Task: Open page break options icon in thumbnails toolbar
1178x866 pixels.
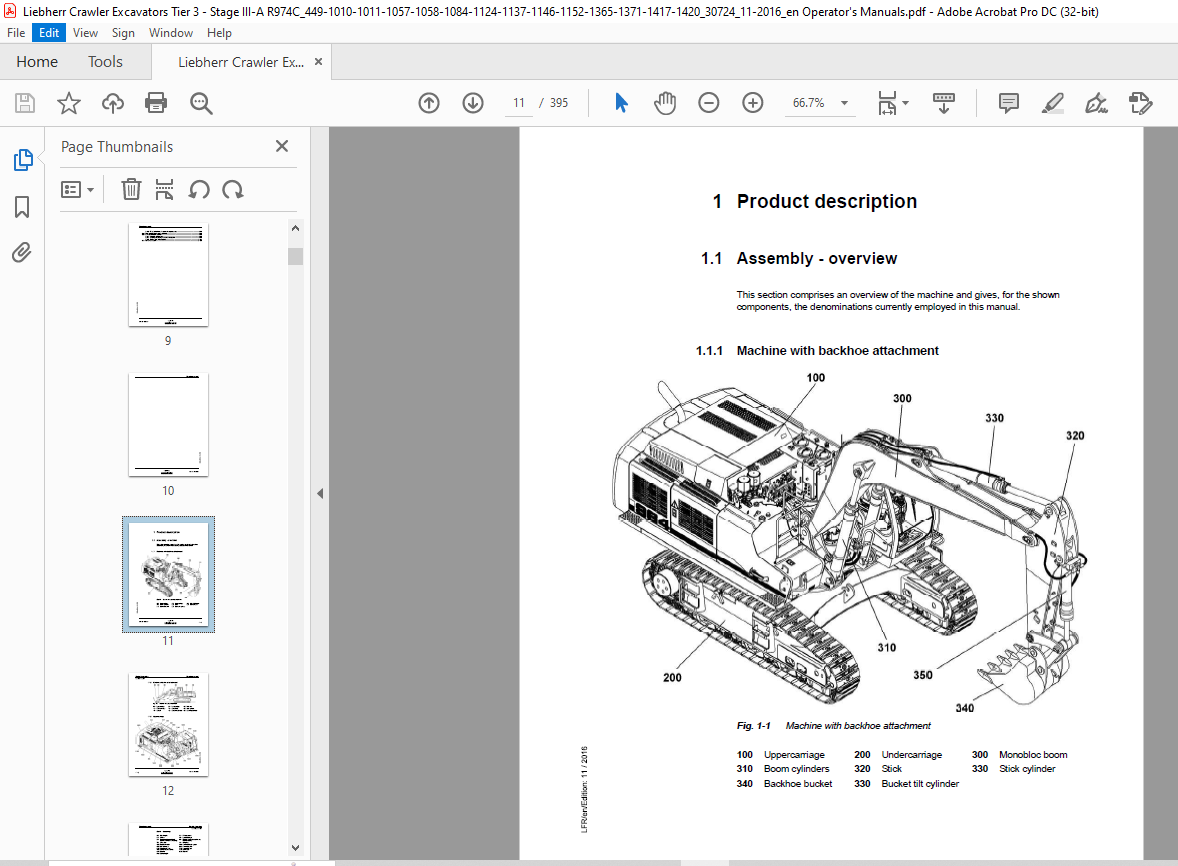Action: coord(165,189)
